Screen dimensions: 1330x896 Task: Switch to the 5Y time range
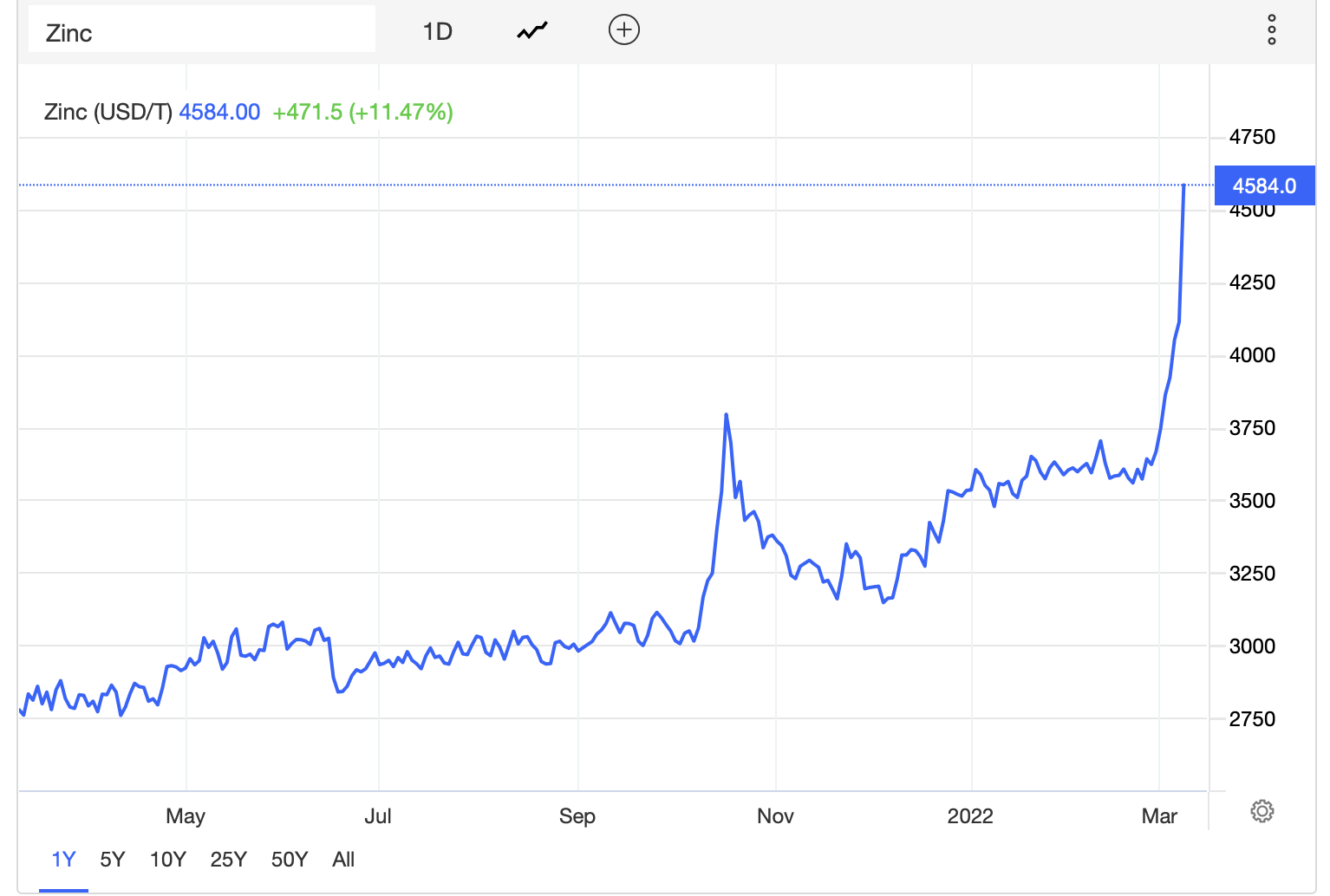(113, 860)
